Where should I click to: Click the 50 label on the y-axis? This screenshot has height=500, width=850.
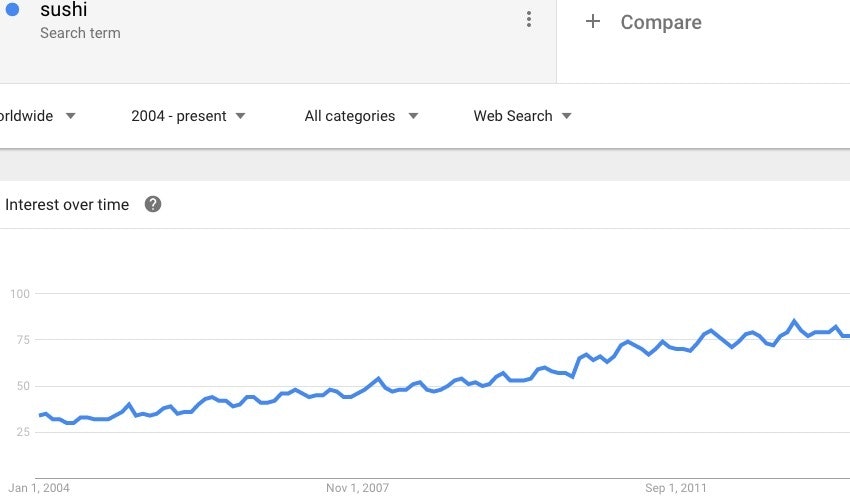(23, 386)
